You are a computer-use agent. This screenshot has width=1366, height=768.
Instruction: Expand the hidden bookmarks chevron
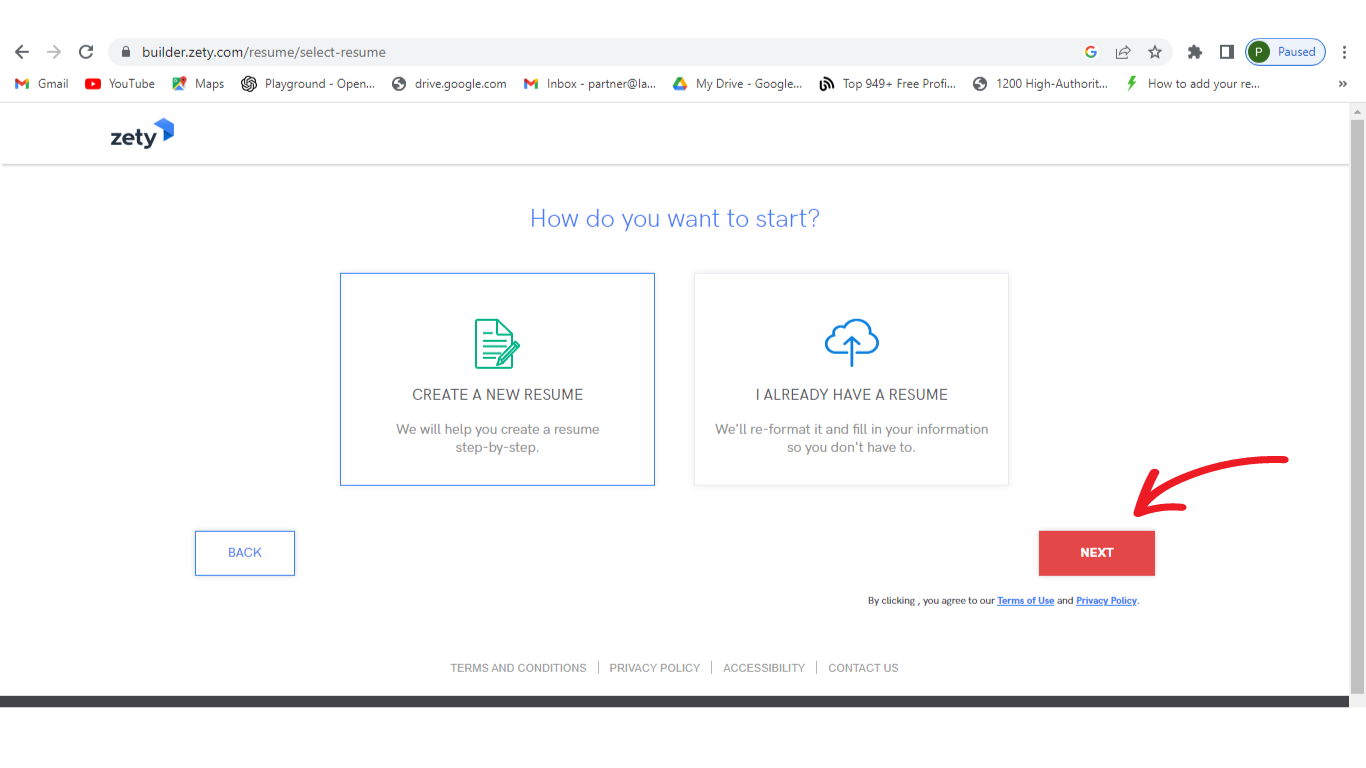(x=1342, y=84)
